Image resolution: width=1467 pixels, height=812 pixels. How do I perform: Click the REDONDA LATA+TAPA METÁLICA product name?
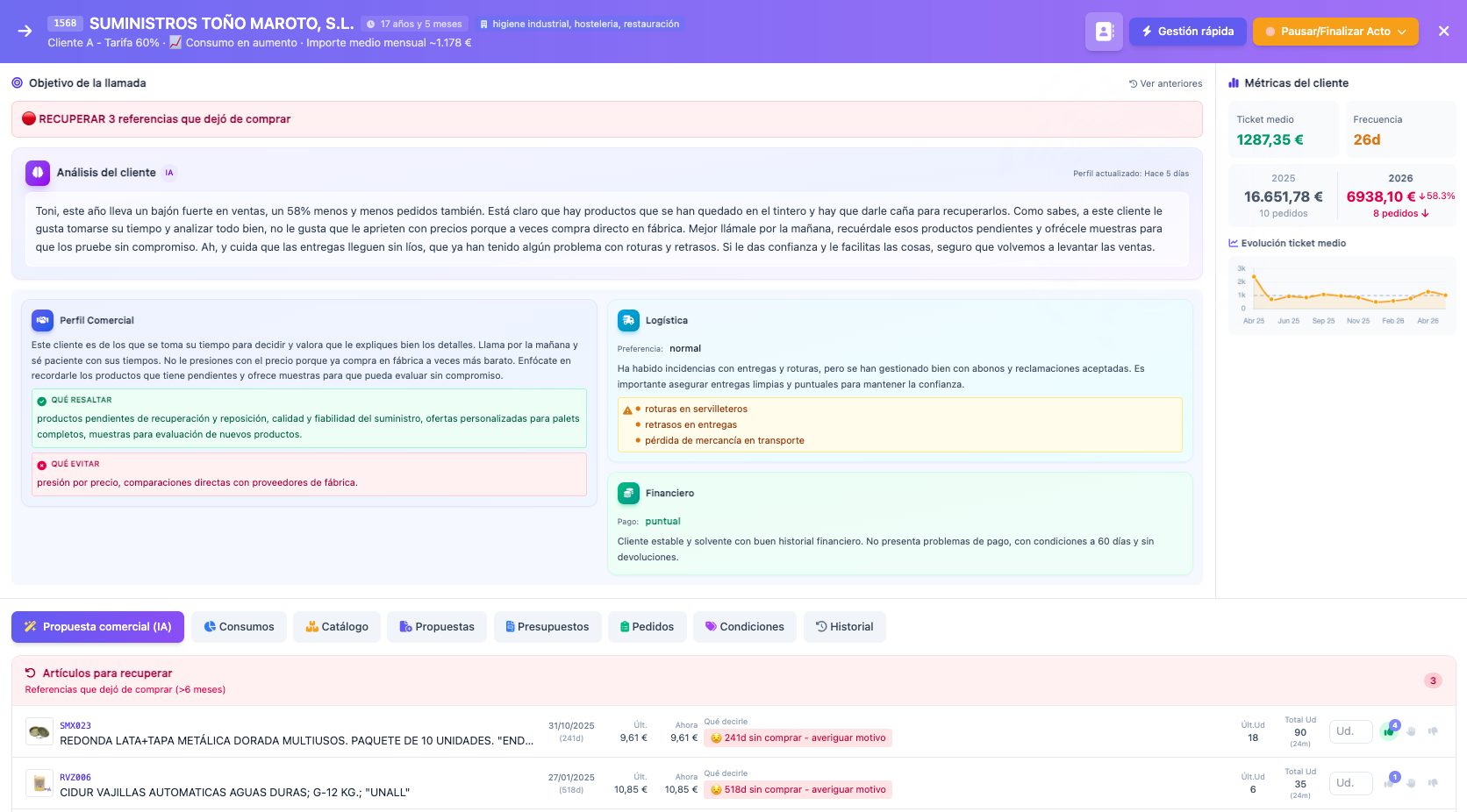(297, 741)
